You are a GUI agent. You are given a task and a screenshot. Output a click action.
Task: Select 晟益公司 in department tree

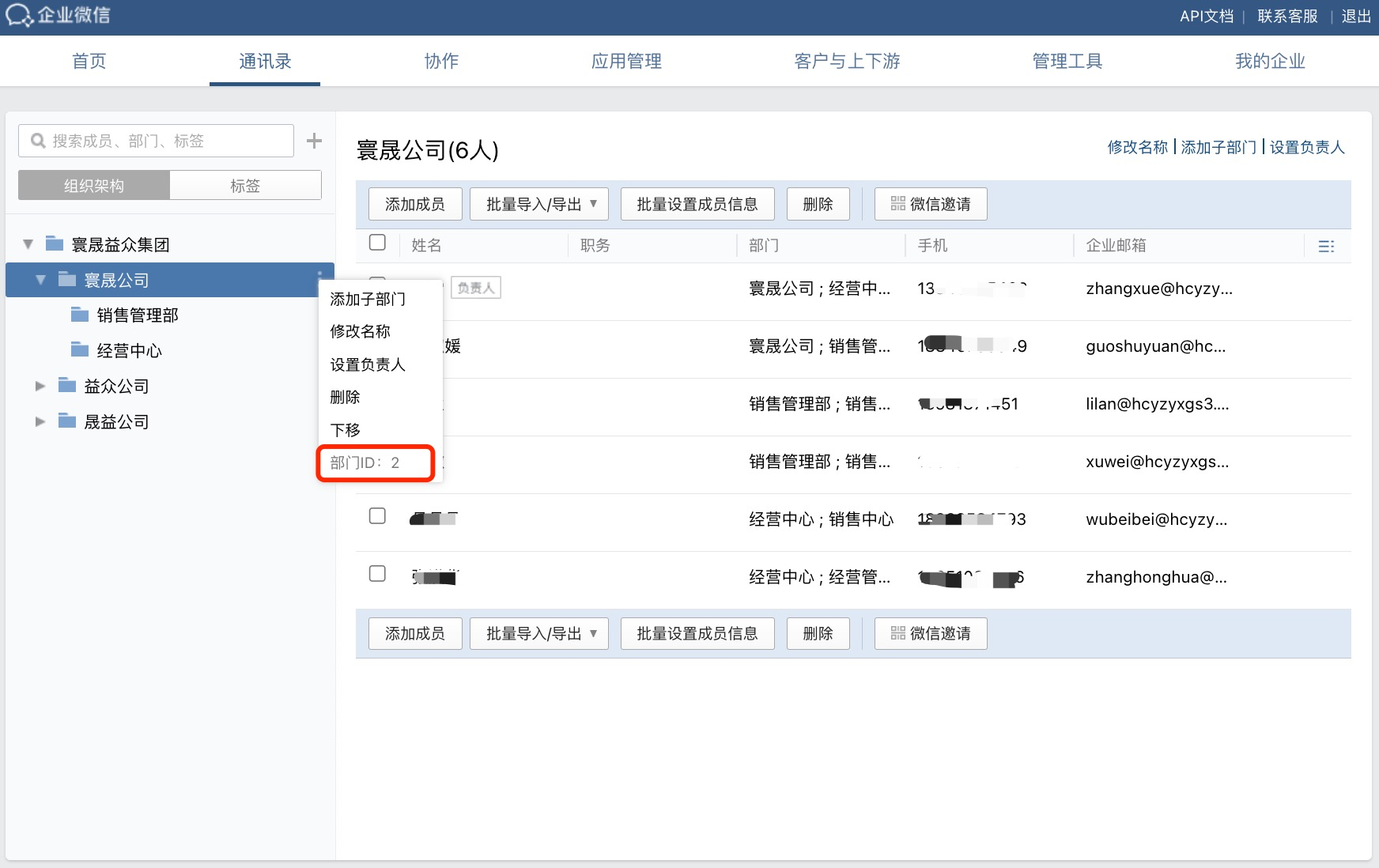click(116, 421)
